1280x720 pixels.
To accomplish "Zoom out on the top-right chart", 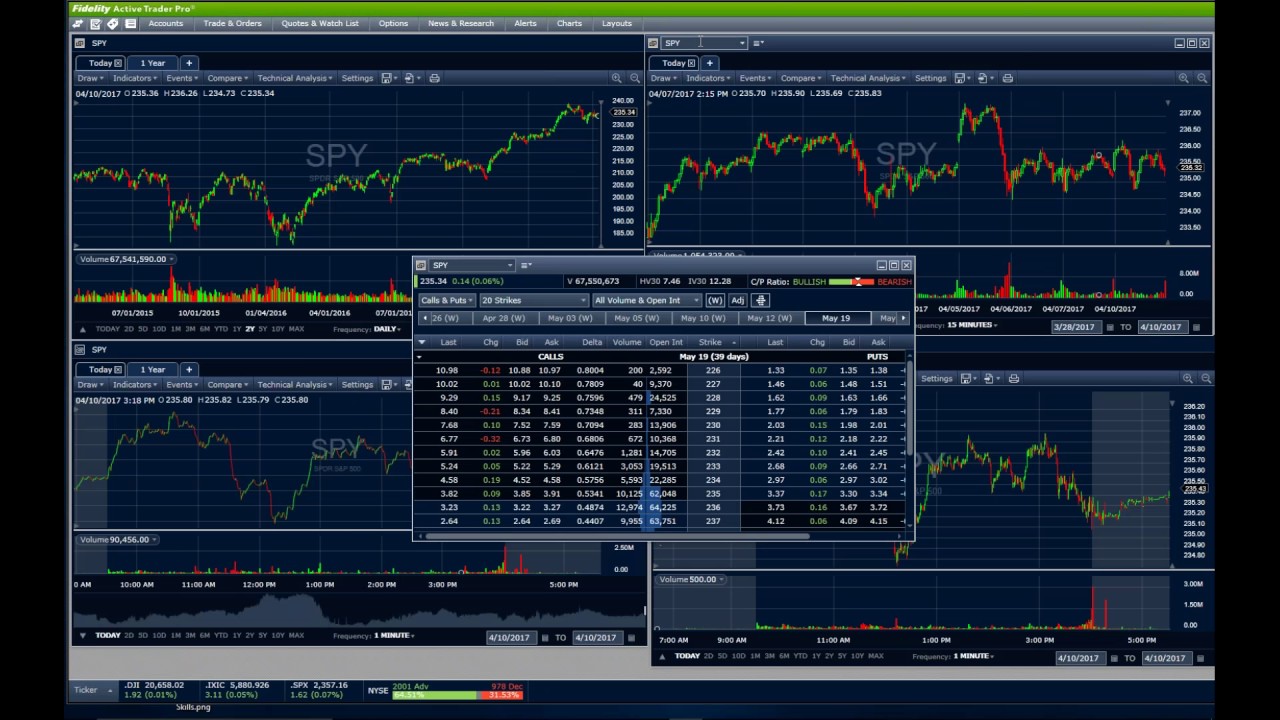I will [x=1202, y=78].
